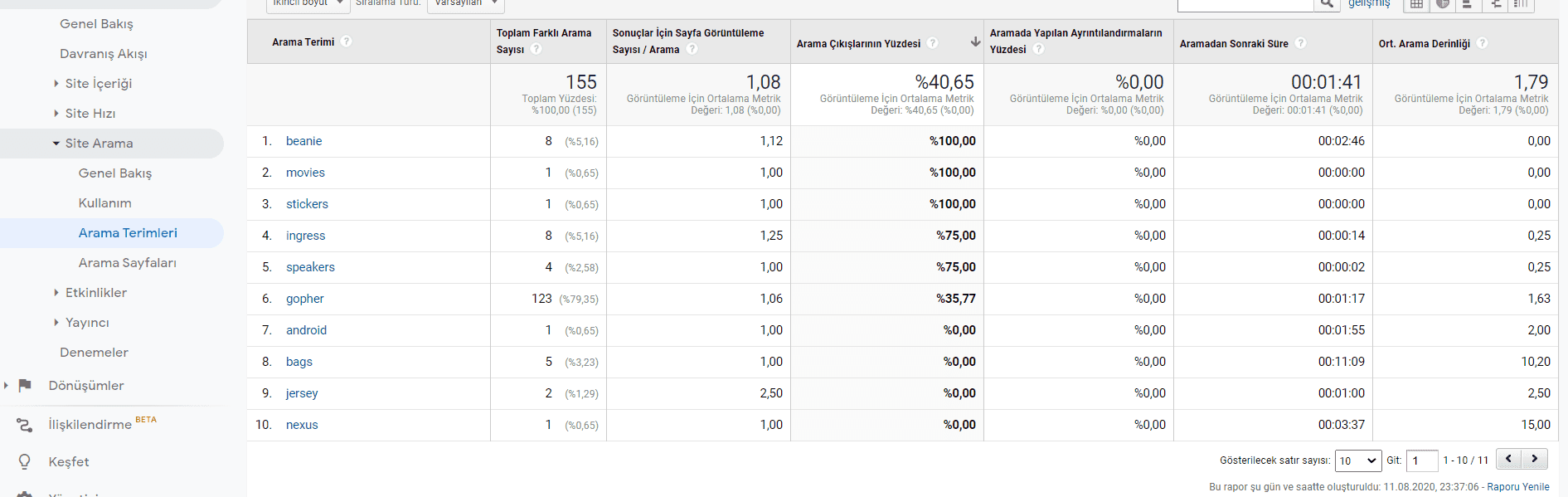Open the Kullanım report in the sidebar
Screen dimensions: 1568x497
point(104,203)
